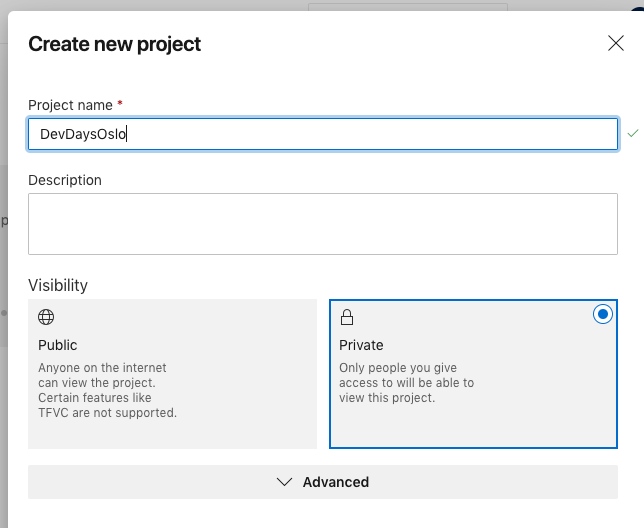Click the chevron arrow beside Advanced
The height and width of the screenshot is (528, 644).
(283, 482)
